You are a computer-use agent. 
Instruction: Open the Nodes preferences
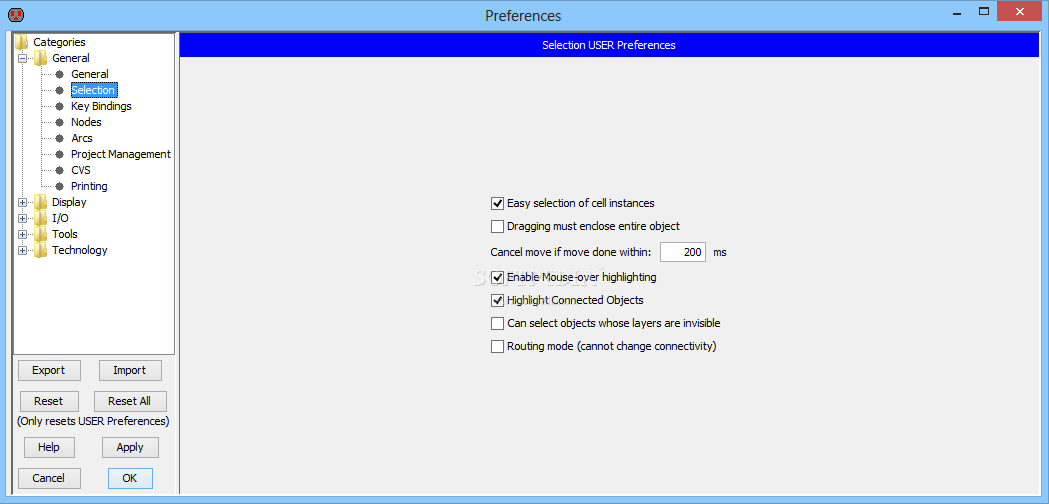(86, 122)
